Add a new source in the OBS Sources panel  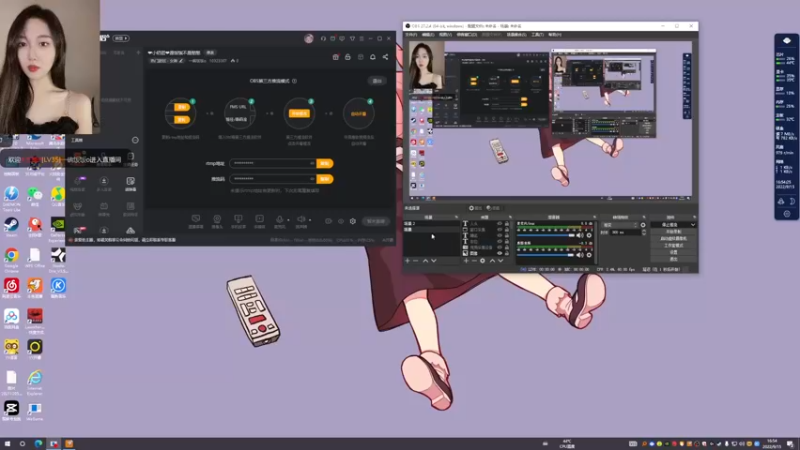click(x=466, y=261)
